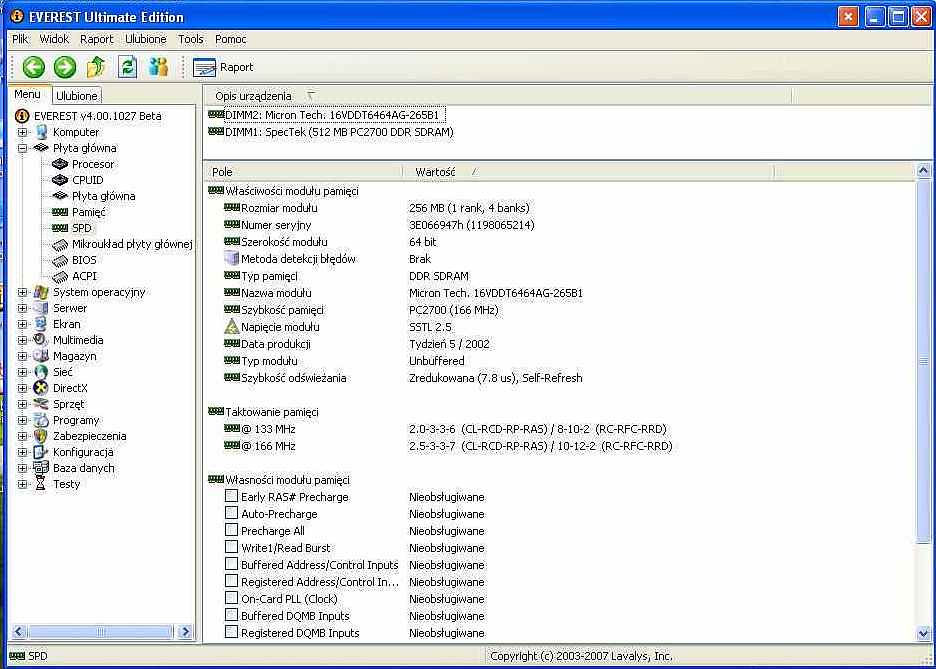Select the Magazyn storage icon
The height and width of the screenshot is (669, 936).
click(41, 356)
